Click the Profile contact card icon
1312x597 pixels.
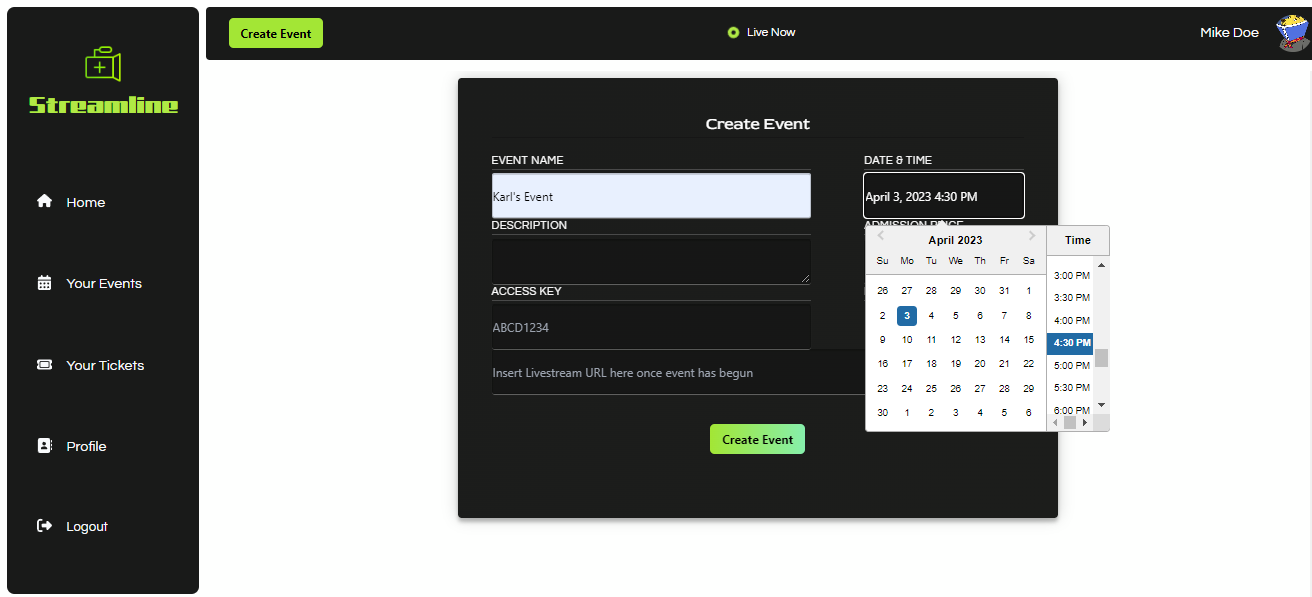tap(44, 446)
